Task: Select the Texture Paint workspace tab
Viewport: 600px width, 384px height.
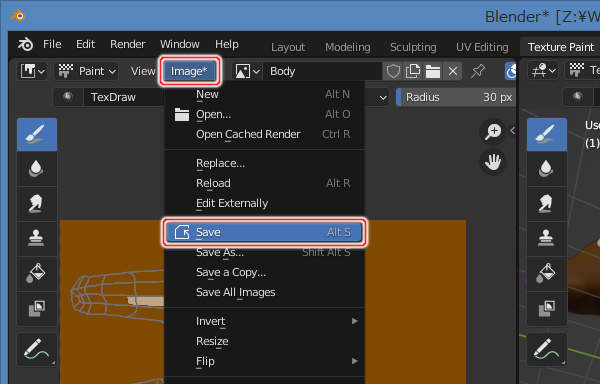Action: (561, 47)
